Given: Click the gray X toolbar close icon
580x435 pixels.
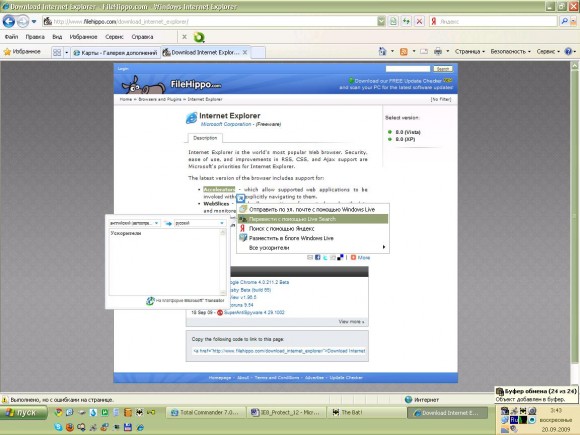Looking at the screenshot, I should coord(184,37).
